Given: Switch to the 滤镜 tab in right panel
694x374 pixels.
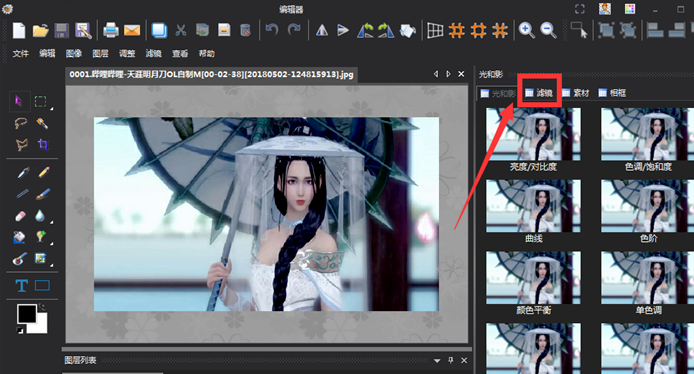Looking at the screenshot, I should point(539,93).
